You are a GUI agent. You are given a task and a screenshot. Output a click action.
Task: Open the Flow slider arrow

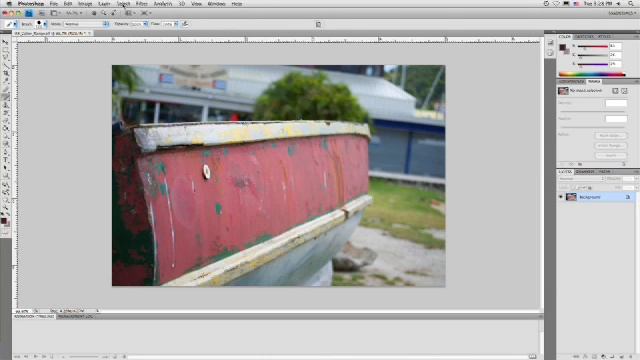pos(176,24)
